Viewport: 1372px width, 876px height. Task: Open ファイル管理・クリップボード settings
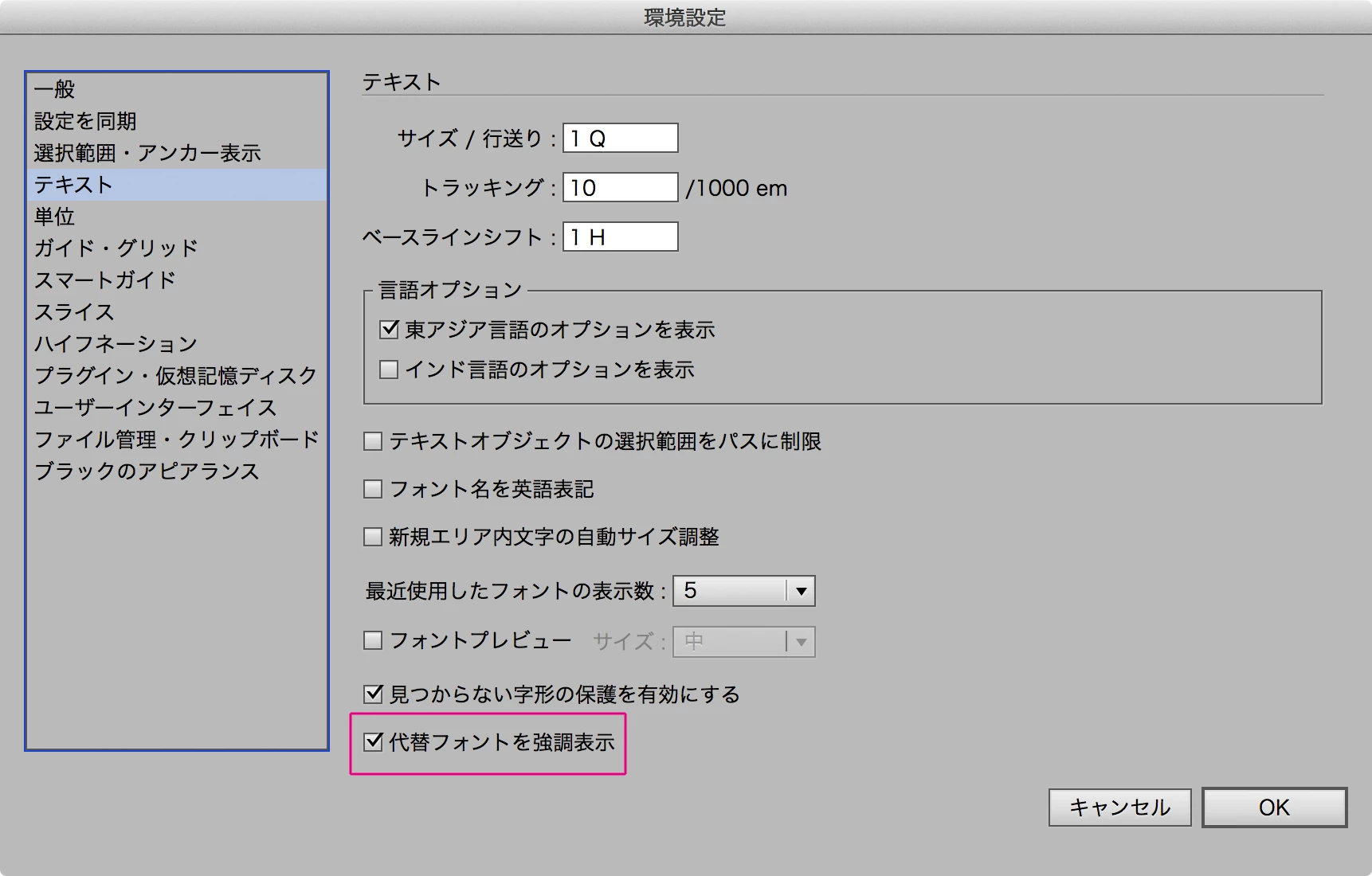click(x=177, y=440)
